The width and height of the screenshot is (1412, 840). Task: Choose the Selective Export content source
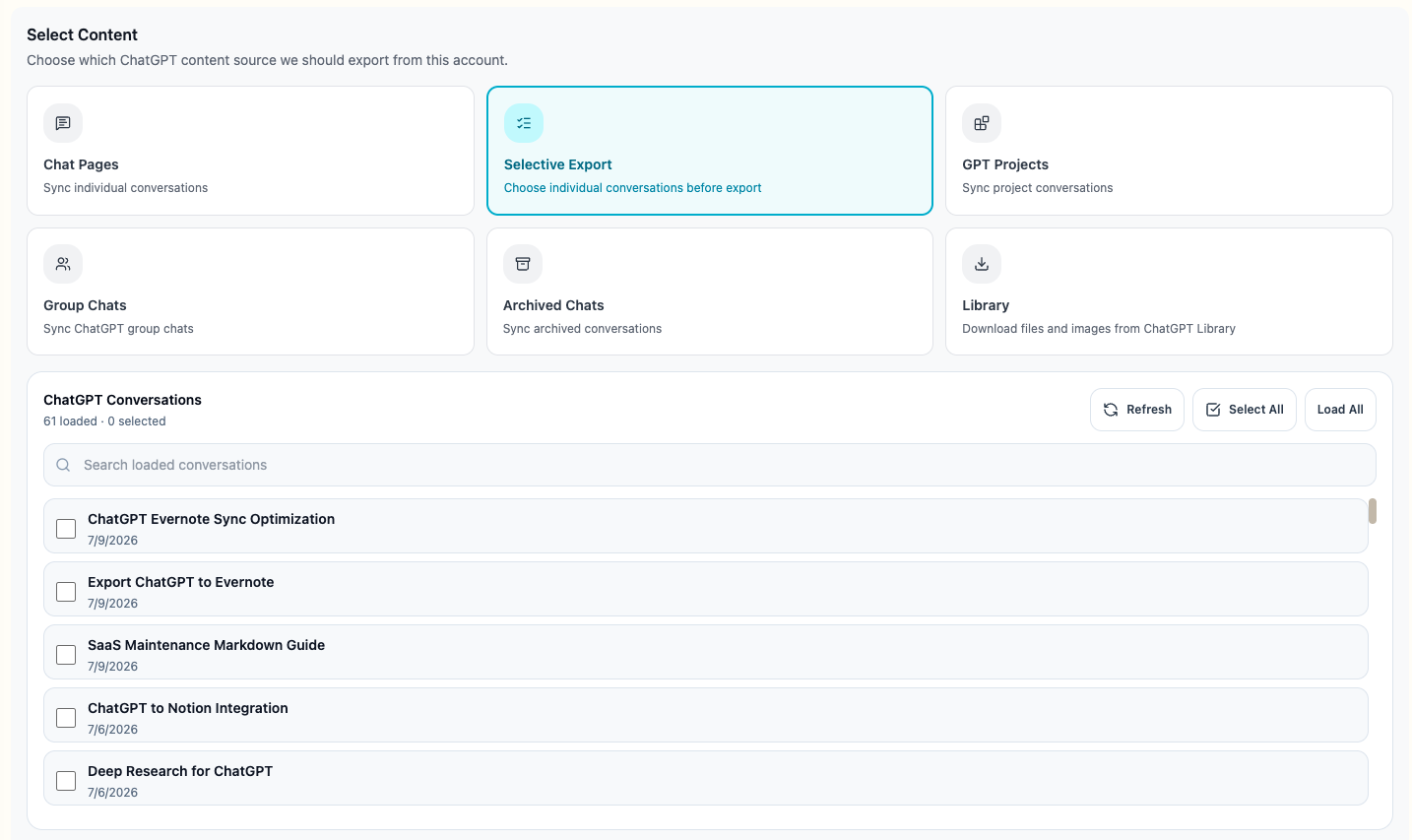coord(710,151)
